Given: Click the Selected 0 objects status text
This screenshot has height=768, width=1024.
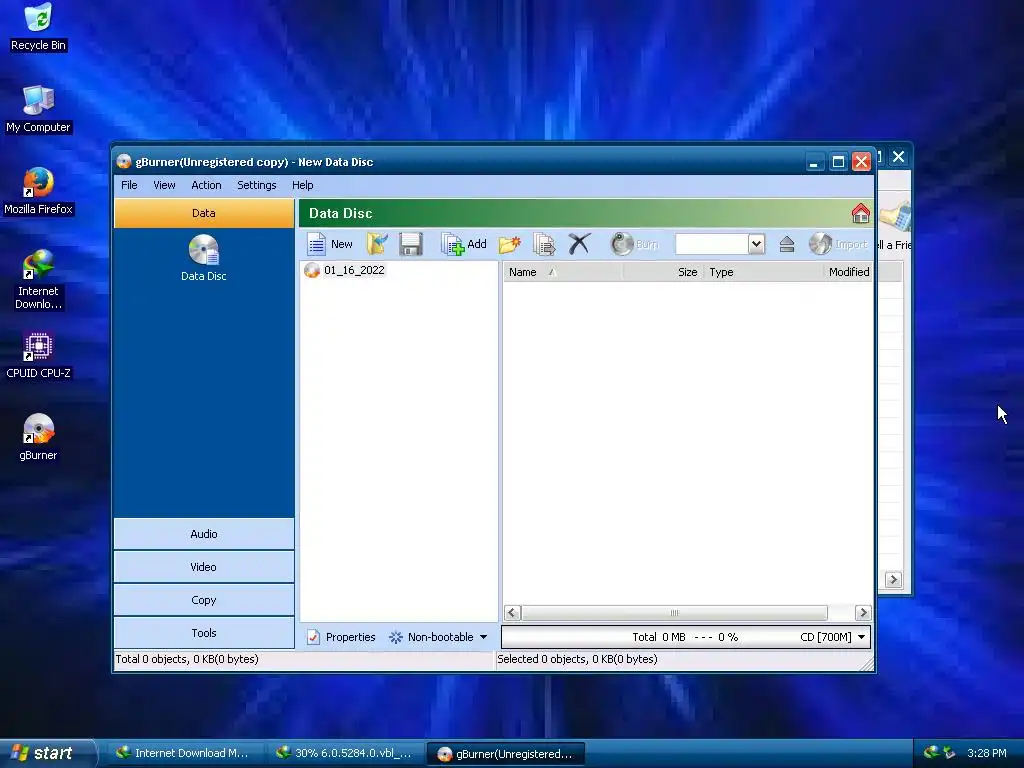Looking at the screenshot, I should 577,659.
